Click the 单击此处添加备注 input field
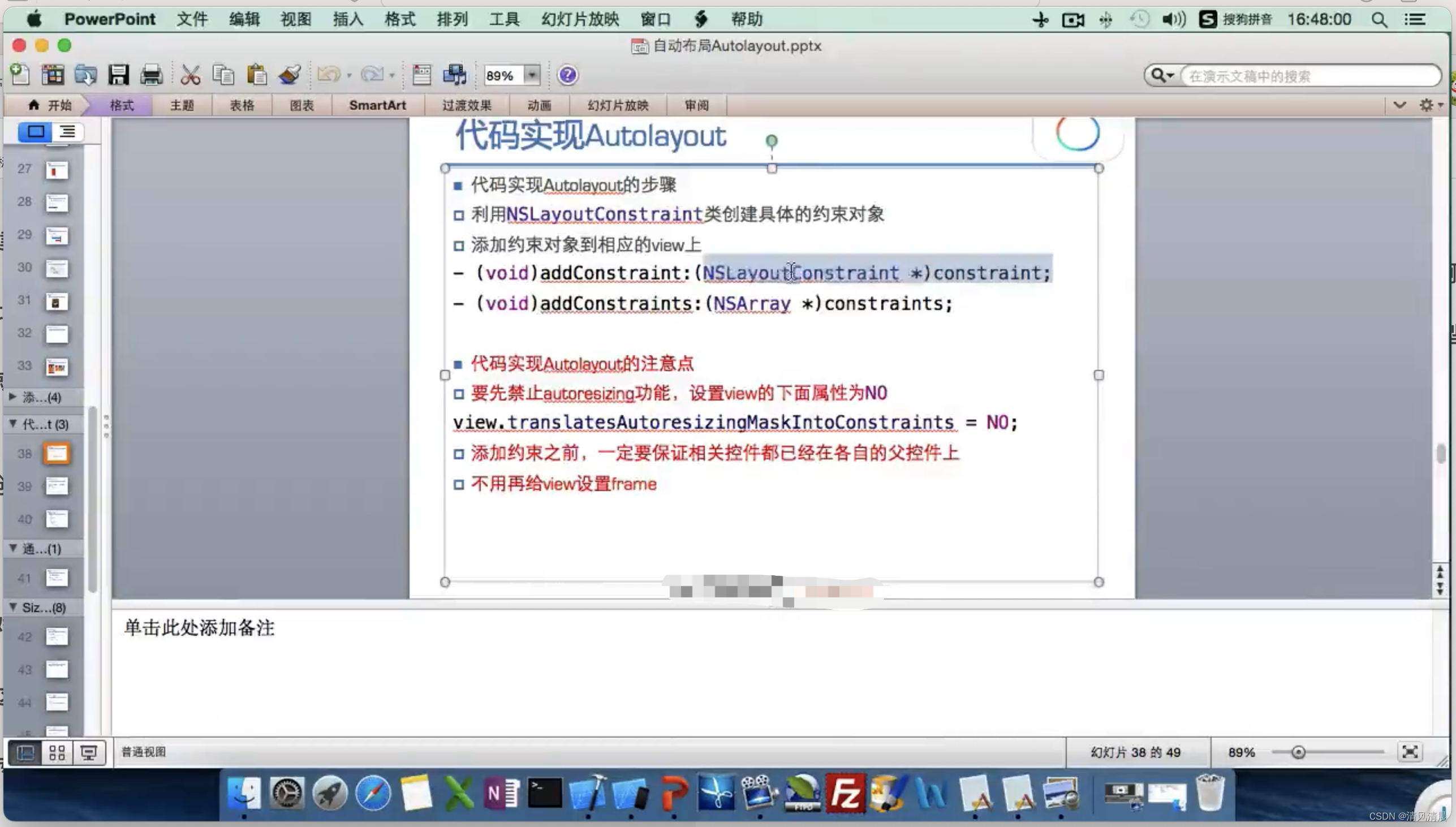The height and width of the screenshot is (827, 1456). 199,628
